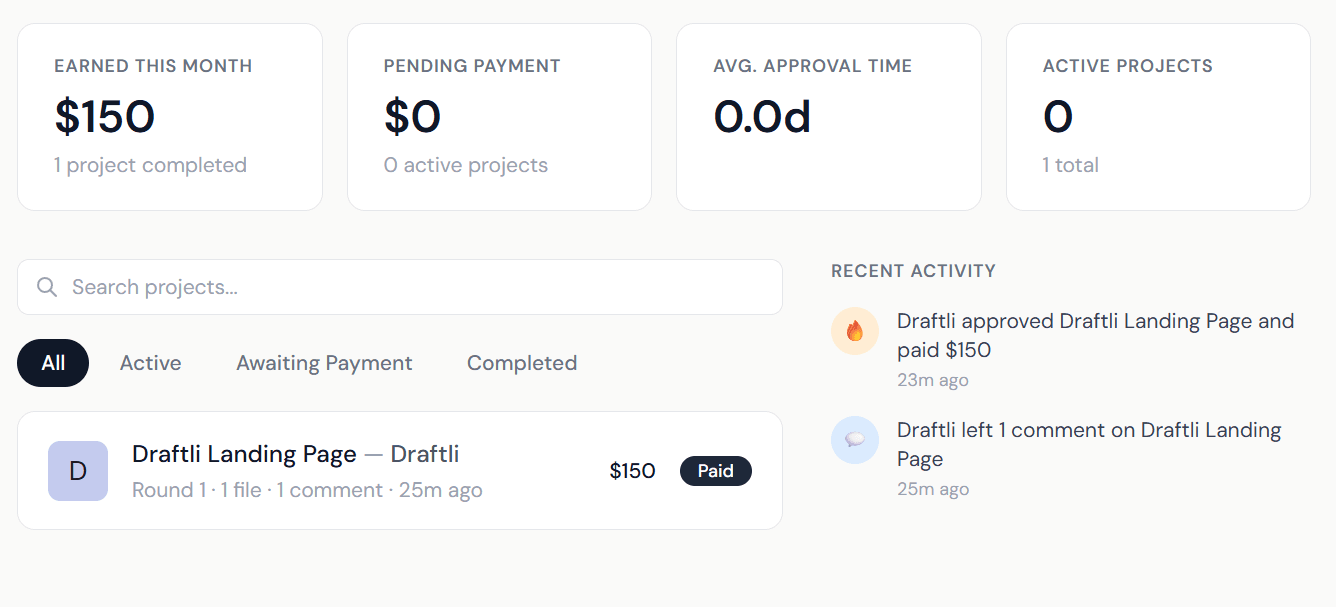1336x607 pixels.
Task: Switch on the Awaiting Payment filter
Action: pyautogui.click(x=324, y=362)
